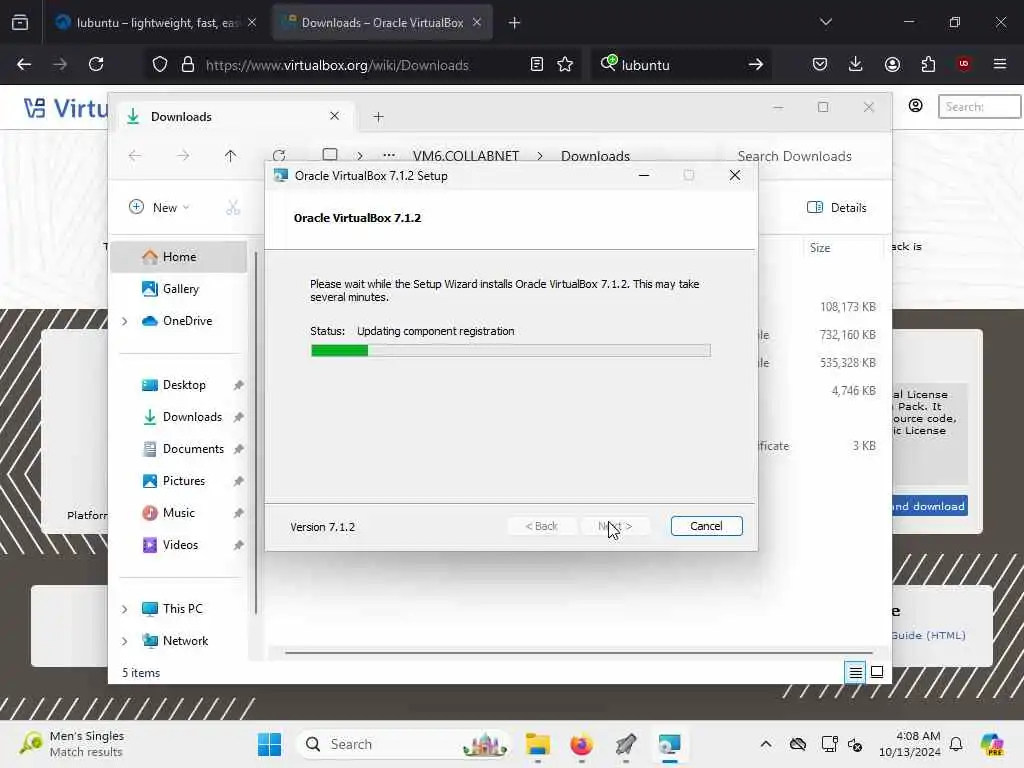Click the uBlock Origin extension icon
Image resolution: width=1024 pixels, height=768 pixels.
(x=964, y=64)
